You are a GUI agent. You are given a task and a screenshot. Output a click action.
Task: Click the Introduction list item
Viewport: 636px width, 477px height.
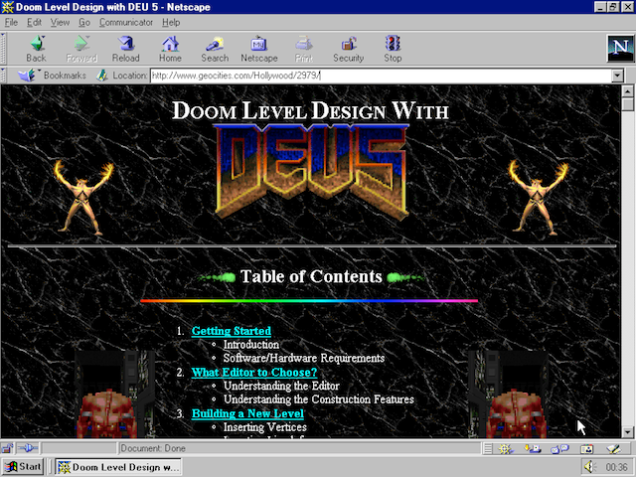point(251,345)
